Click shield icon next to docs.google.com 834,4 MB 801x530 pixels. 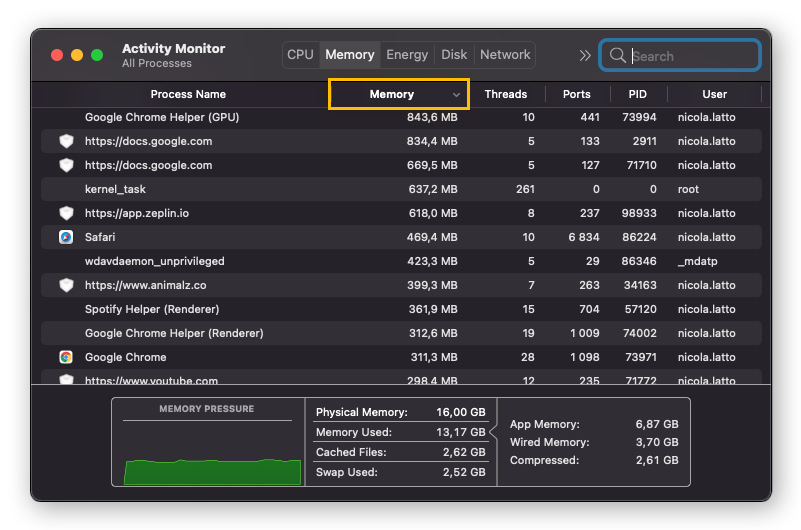tap(66, 141)
